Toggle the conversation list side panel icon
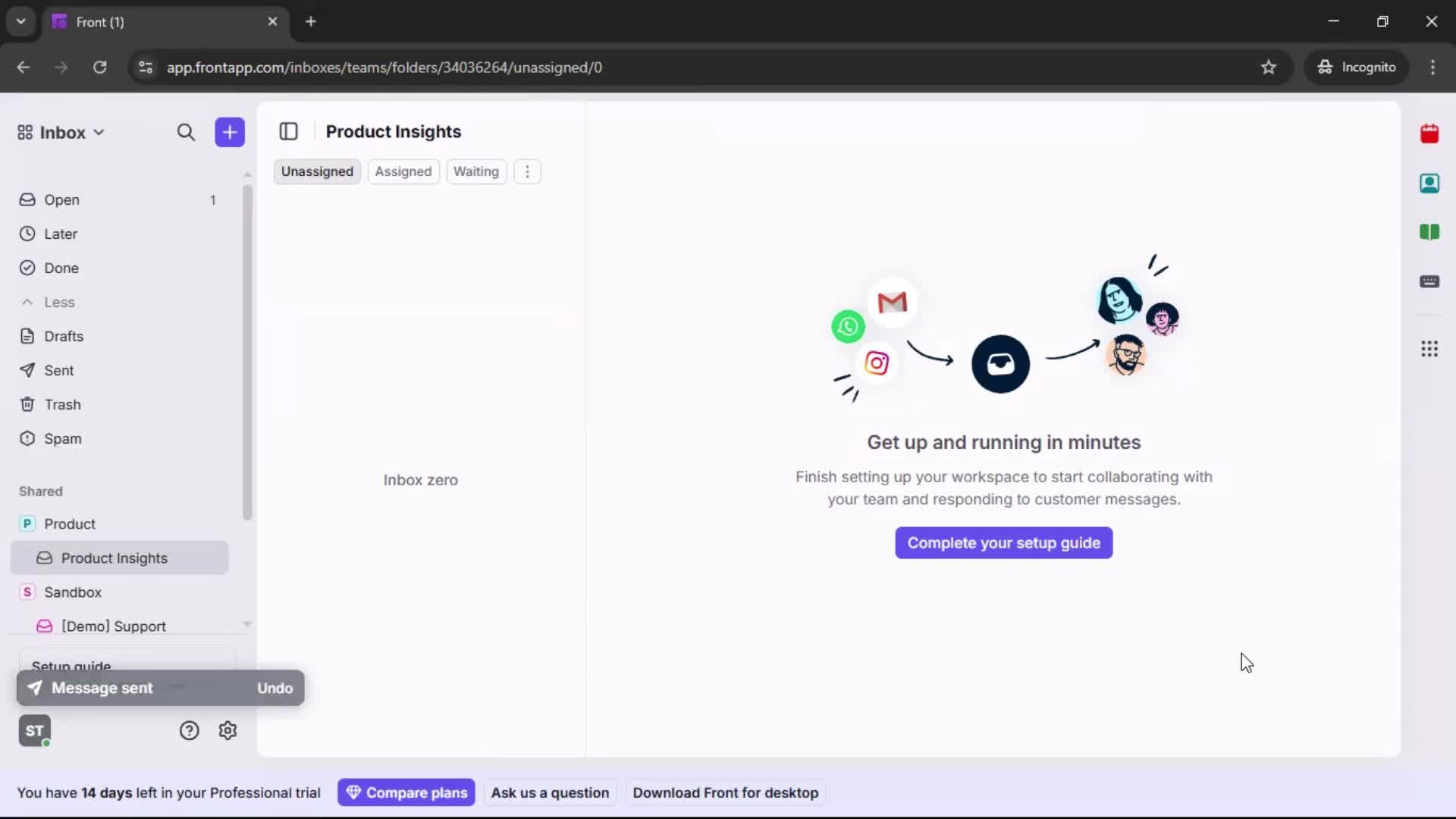The height and width of the screenshot is (819, 1456). click(x=289, y=131)
